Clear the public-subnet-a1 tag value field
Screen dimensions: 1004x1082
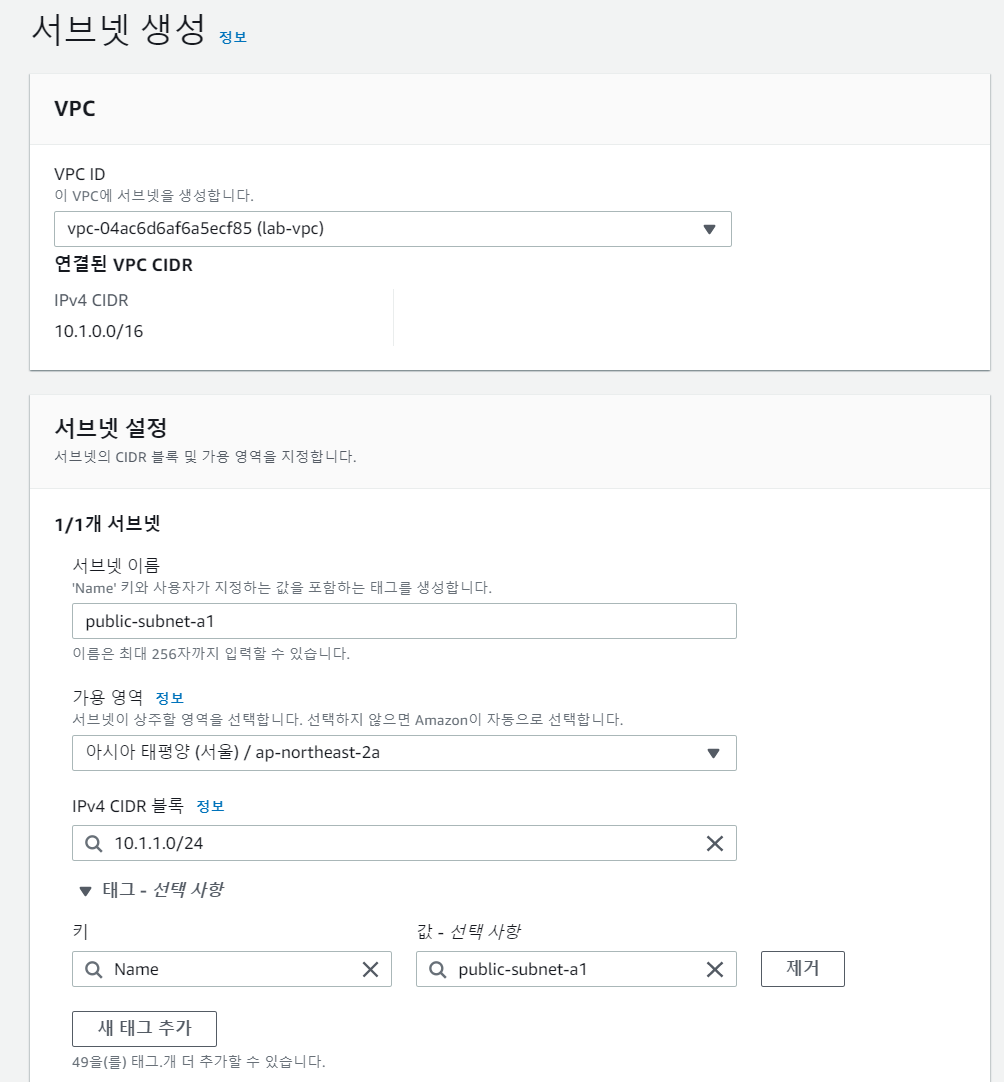click(714, 968)
